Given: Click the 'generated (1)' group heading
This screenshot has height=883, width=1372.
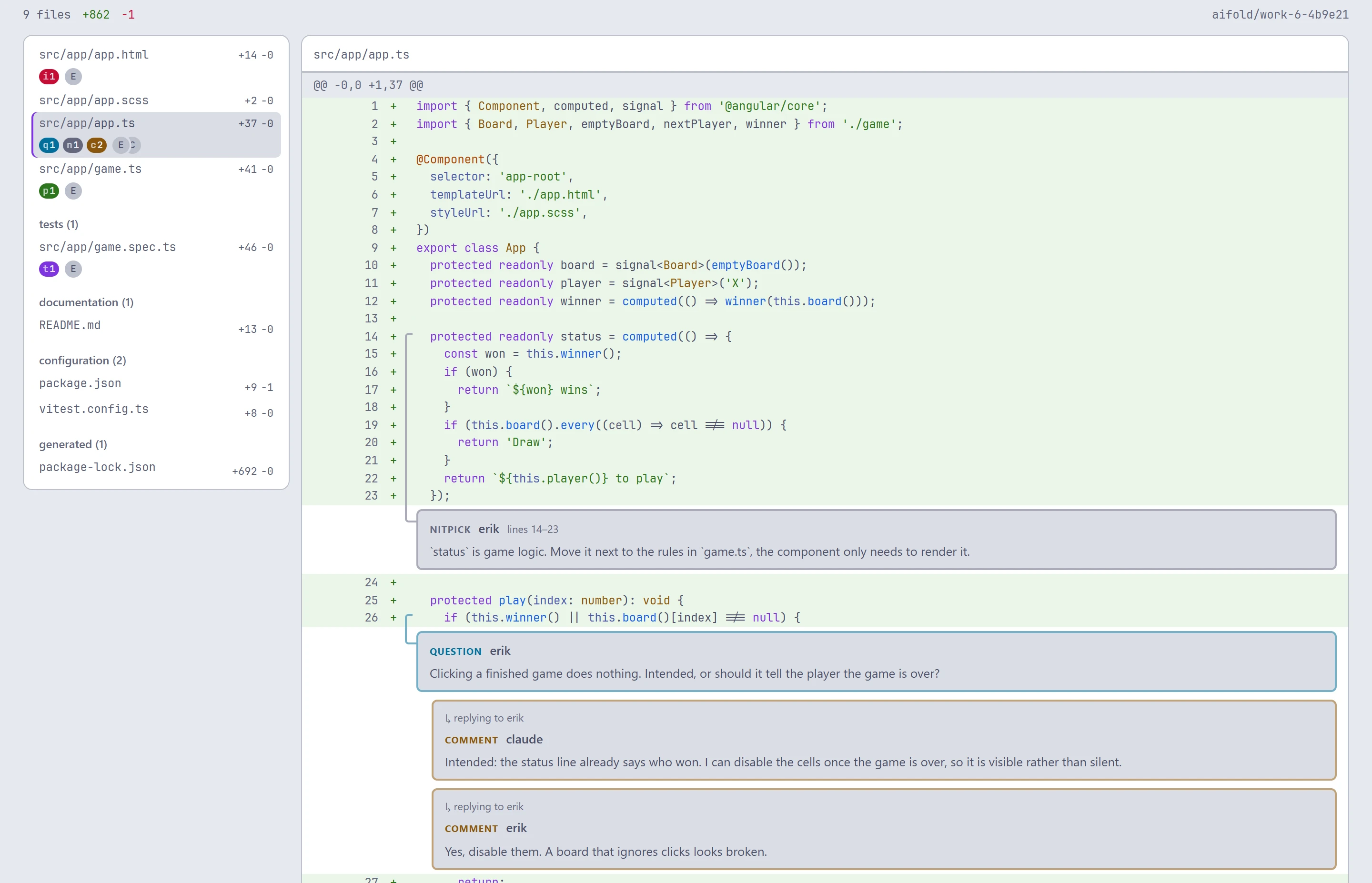Looking at the screenshot, I should (x=73, y=444).
